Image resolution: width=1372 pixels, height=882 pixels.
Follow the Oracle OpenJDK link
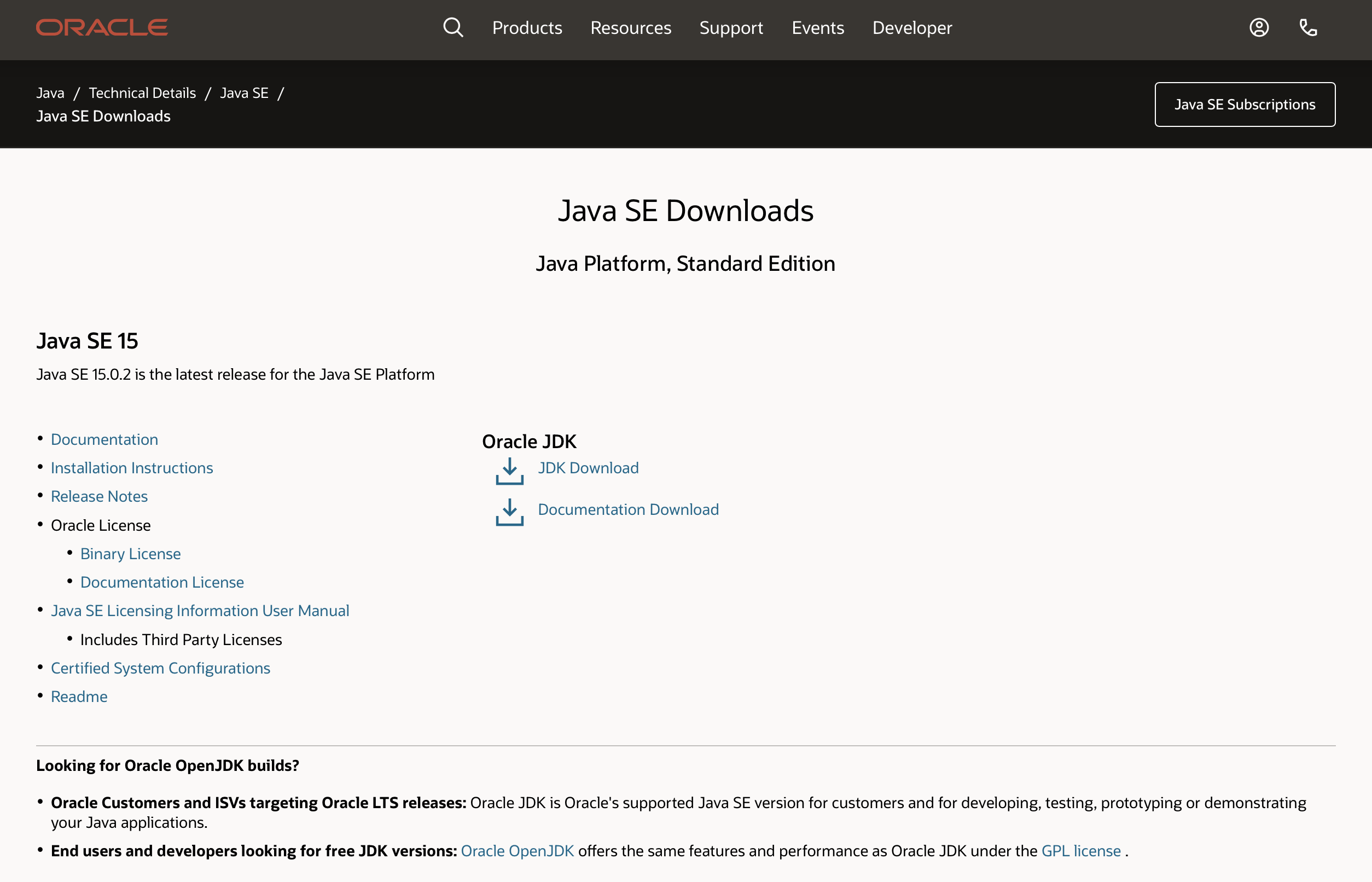tap(517, 851)
